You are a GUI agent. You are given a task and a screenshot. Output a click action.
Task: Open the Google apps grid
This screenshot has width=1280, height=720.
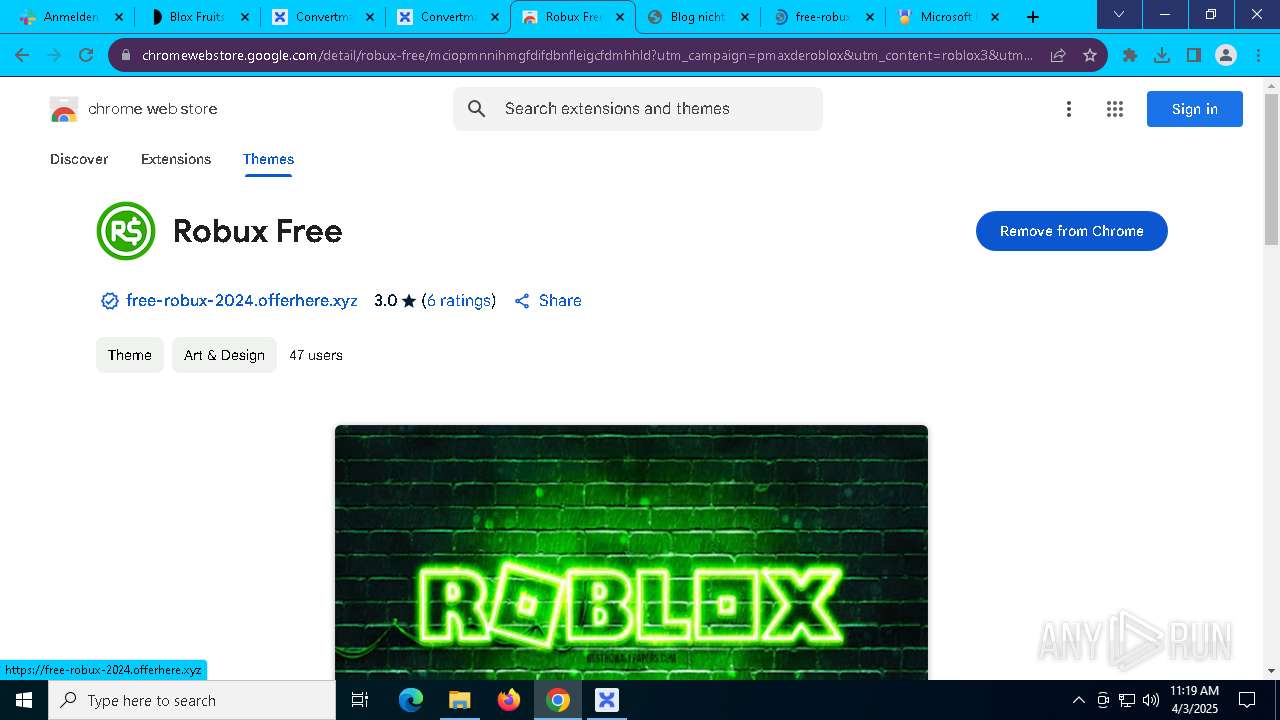point(1115,109)
